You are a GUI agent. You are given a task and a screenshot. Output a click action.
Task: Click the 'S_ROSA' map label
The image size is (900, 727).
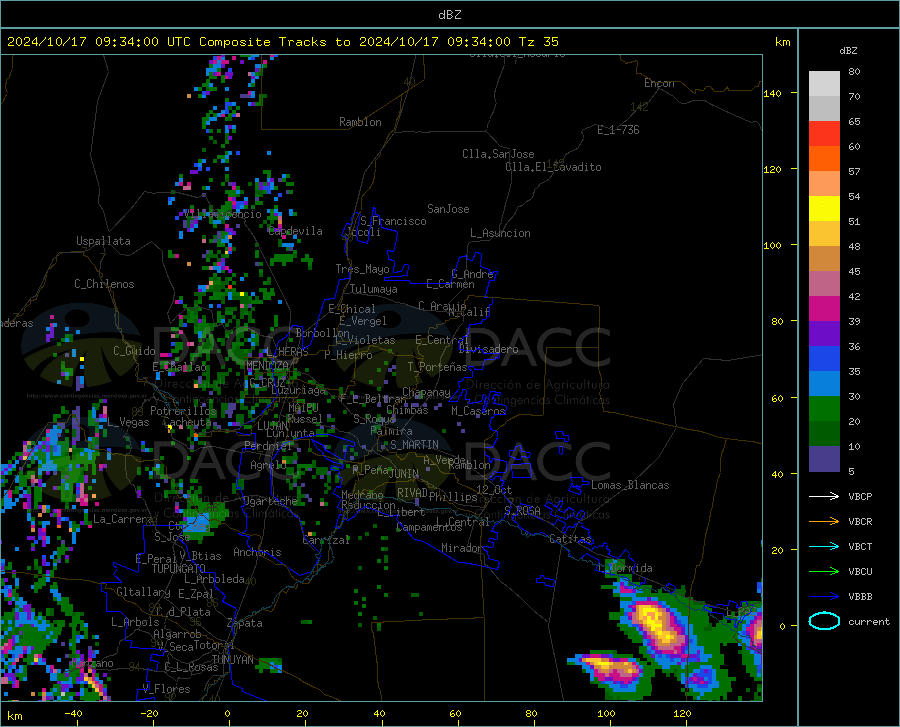click(522, 510)
